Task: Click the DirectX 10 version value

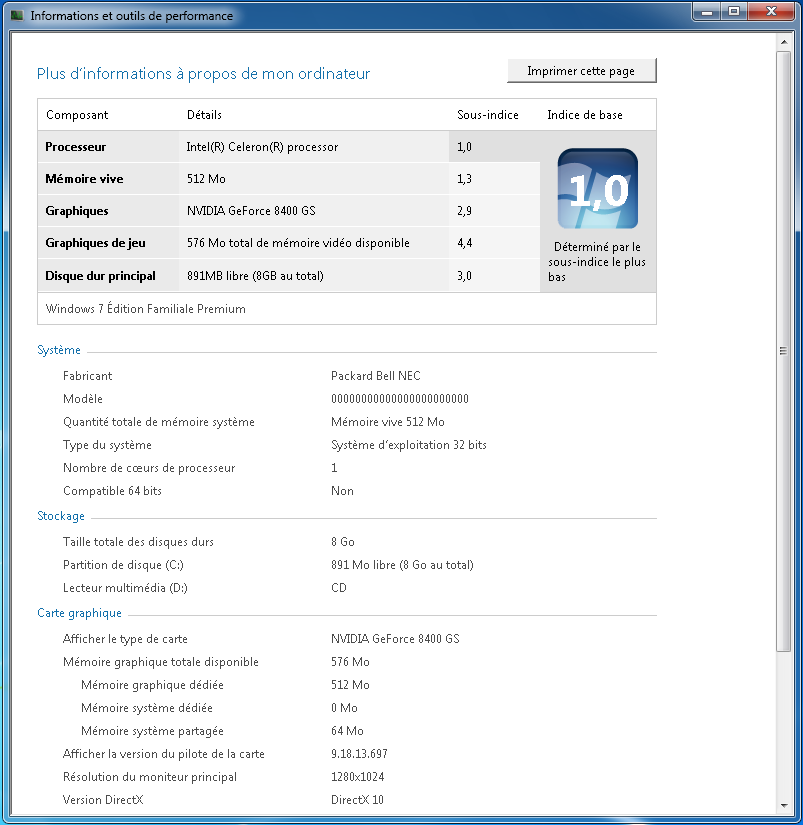Action: point(357,800)
